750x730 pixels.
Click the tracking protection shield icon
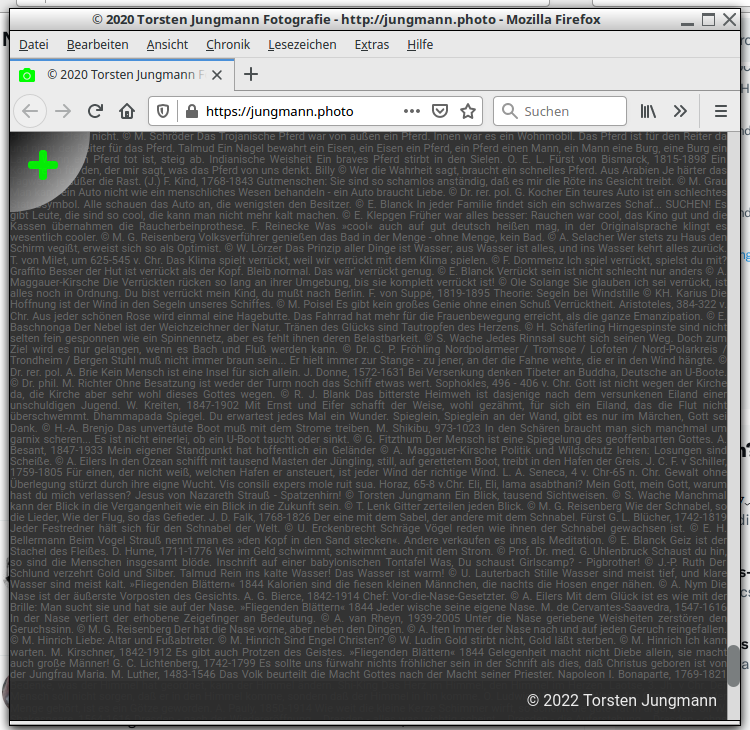(x=163, y=111)
